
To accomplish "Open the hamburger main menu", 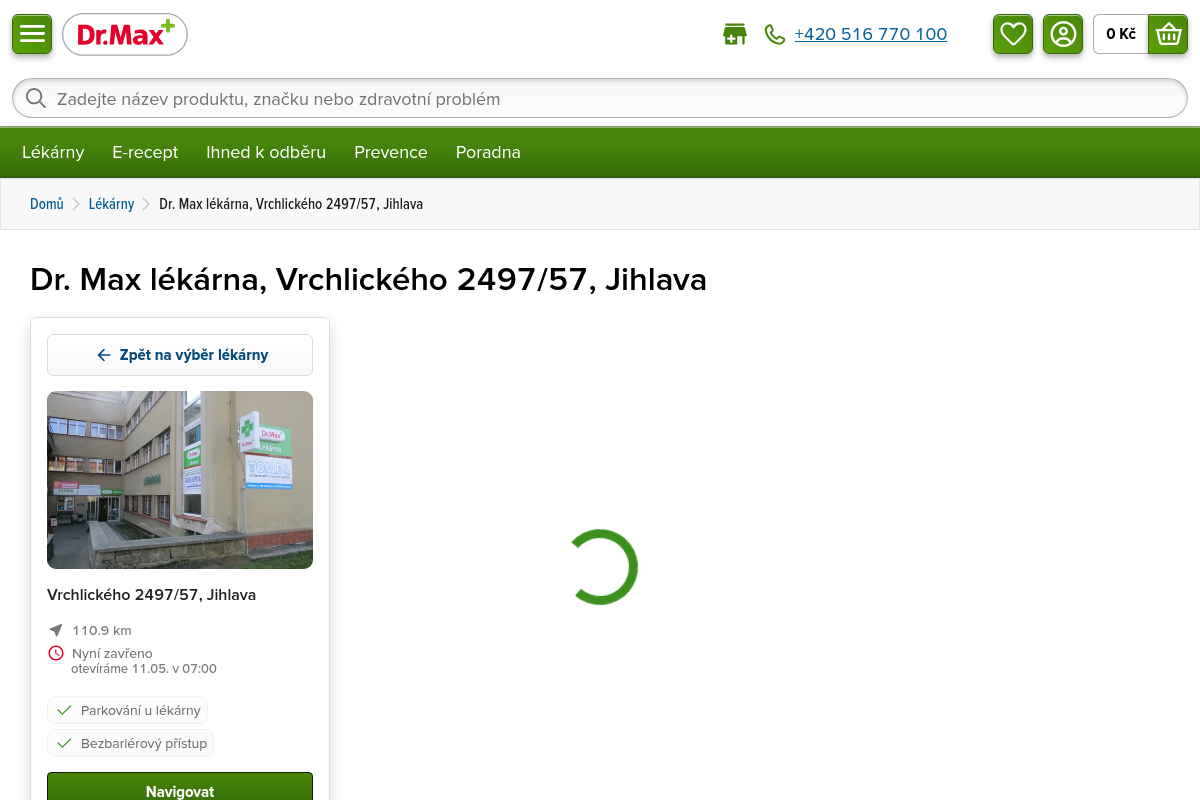I will (x=32, y=34).
